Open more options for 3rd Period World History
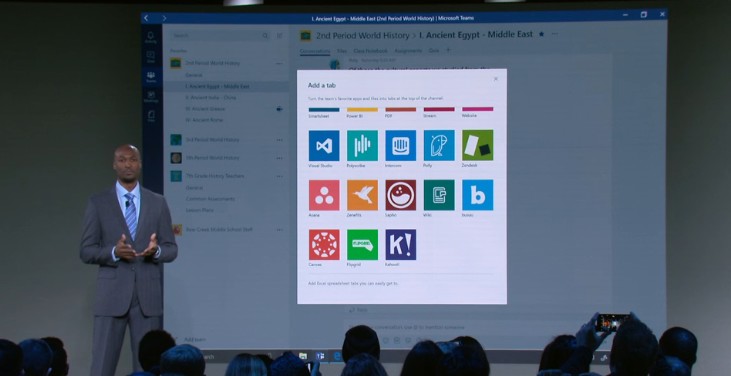Screen dimensions: 731x376 tap(279, 140)
